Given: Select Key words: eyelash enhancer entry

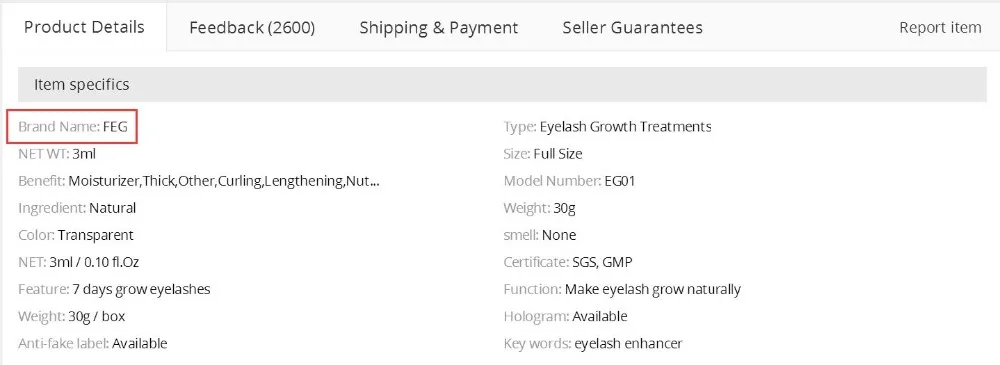Looking at the screenshot, I should pyautogui.click(x=593, y=343).
